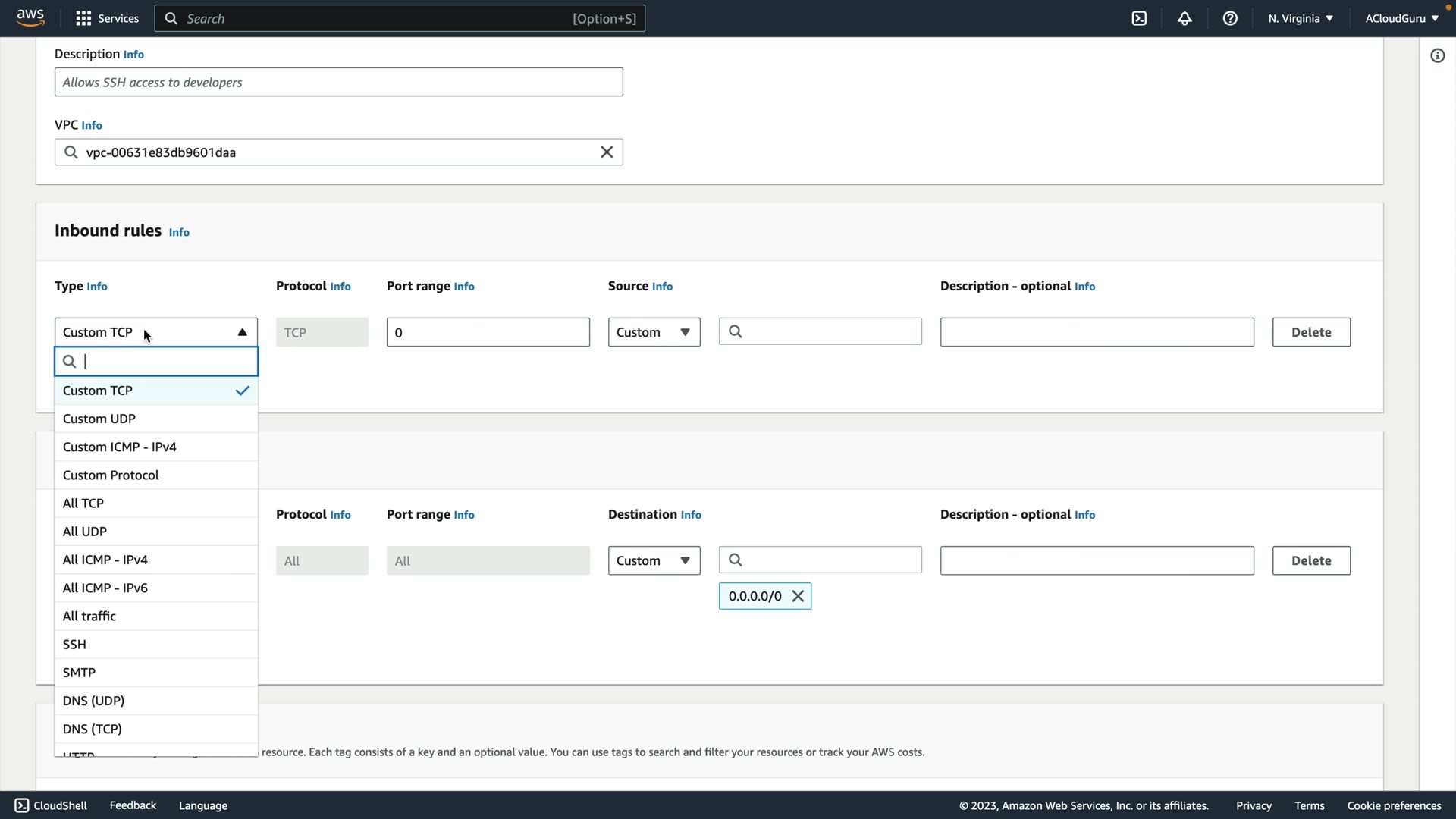
Task: Click the Port range input field
Action: 488,332
